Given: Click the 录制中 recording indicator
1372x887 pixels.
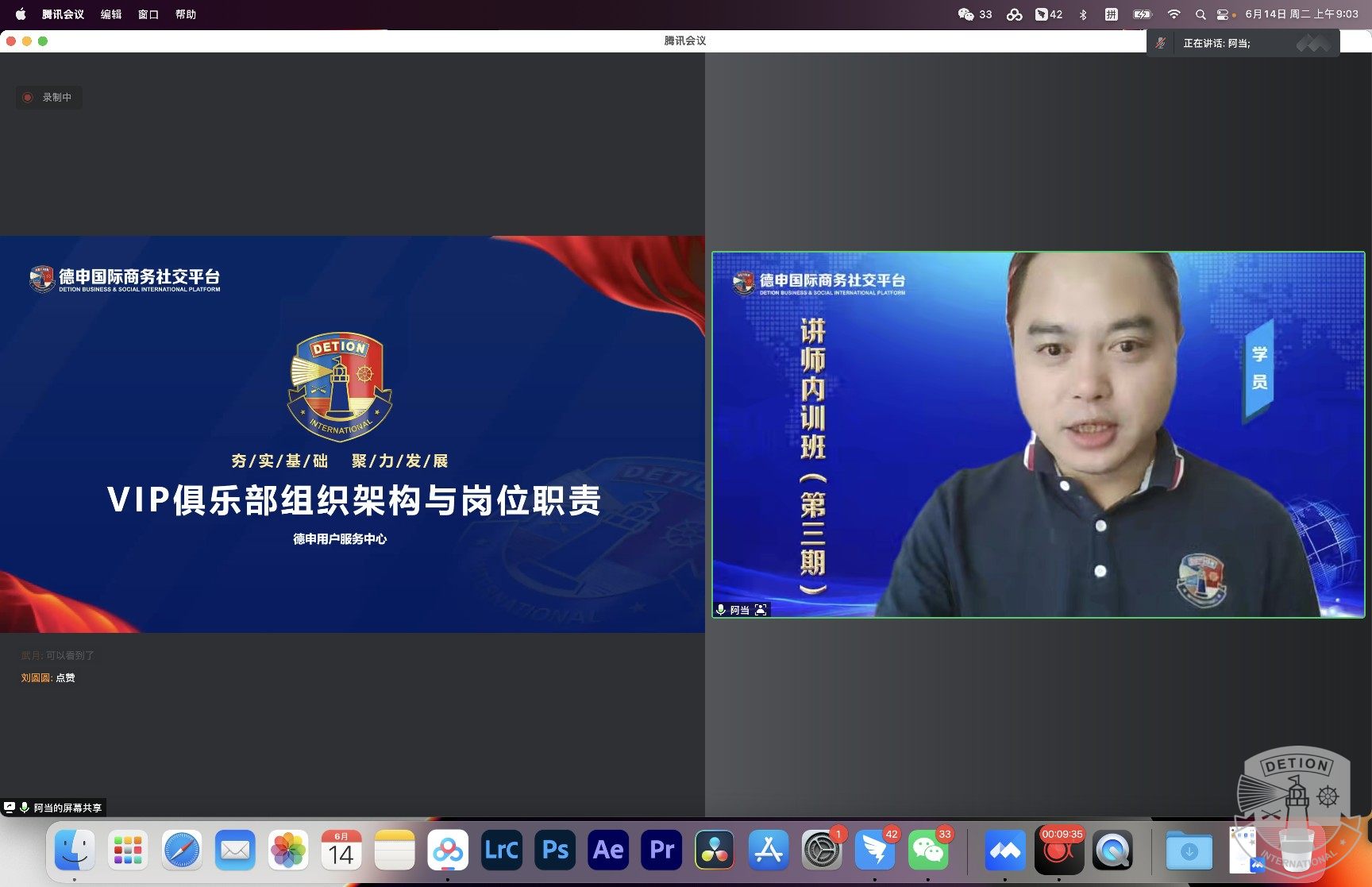Looking at the screenshot, I should [x=48, y=97].
